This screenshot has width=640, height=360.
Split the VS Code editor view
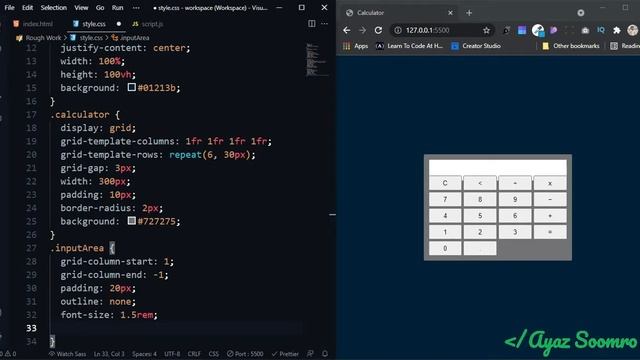coord(311,24)
